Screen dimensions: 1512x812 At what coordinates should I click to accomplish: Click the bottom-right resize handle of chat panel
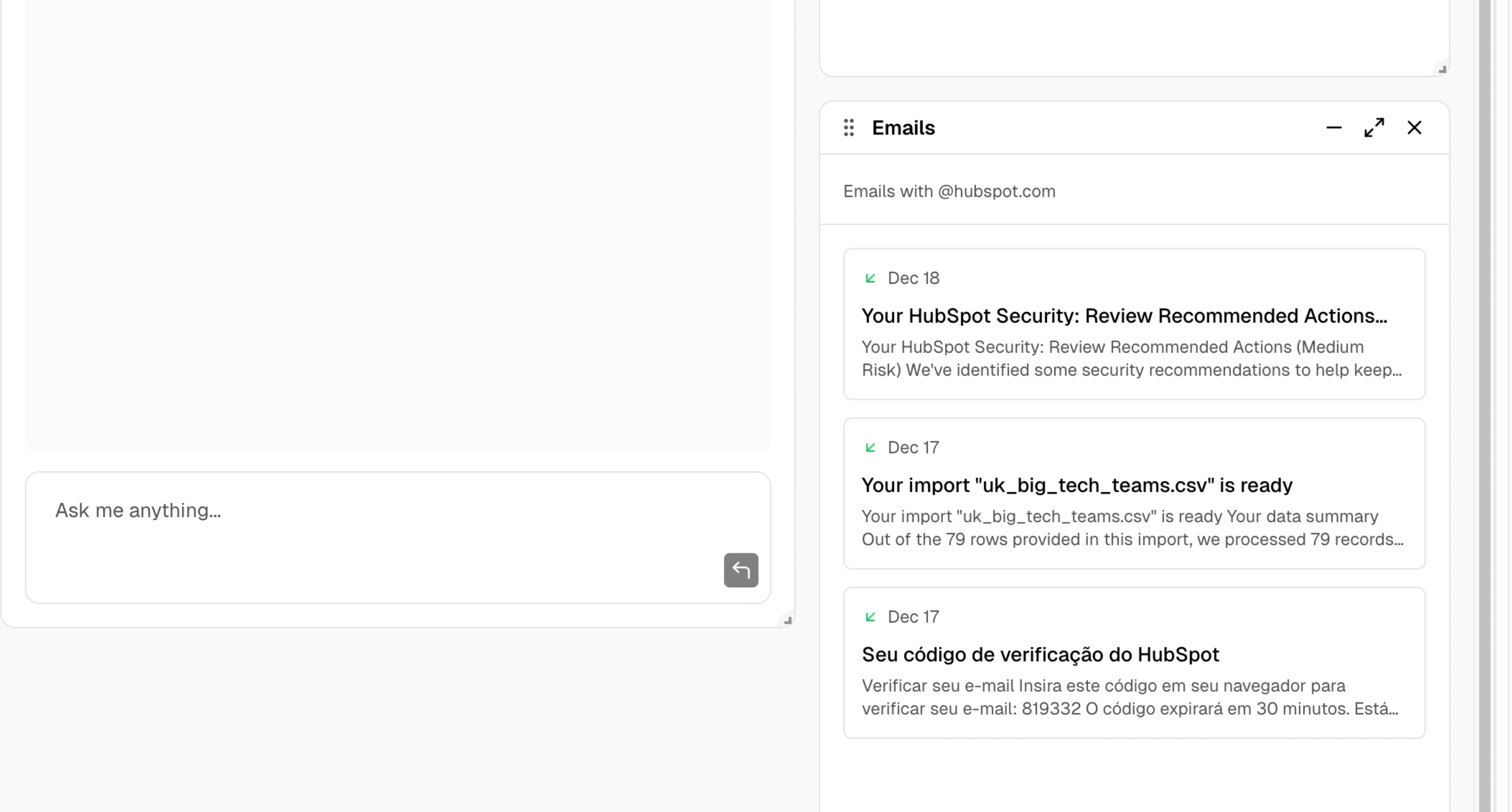pyautogui.click(x=788, y=620)
